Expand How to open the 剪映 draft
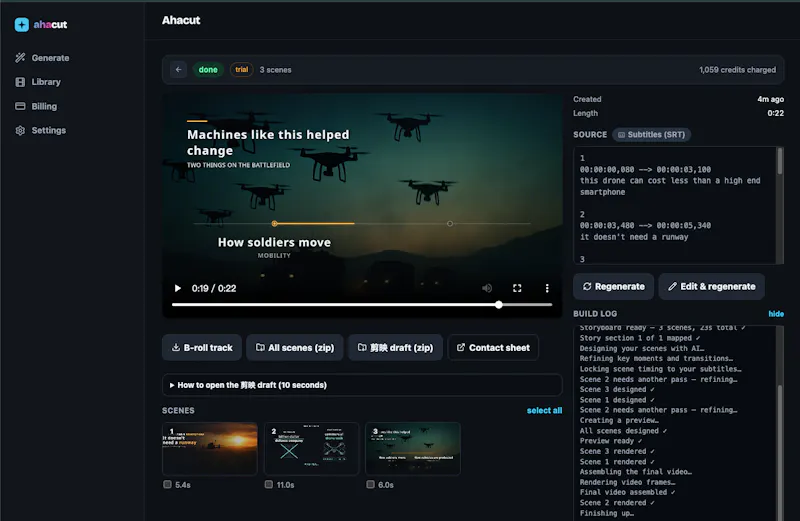Image resolution: width=800 pixels, height=521 pixels. [x=362, y=385]
